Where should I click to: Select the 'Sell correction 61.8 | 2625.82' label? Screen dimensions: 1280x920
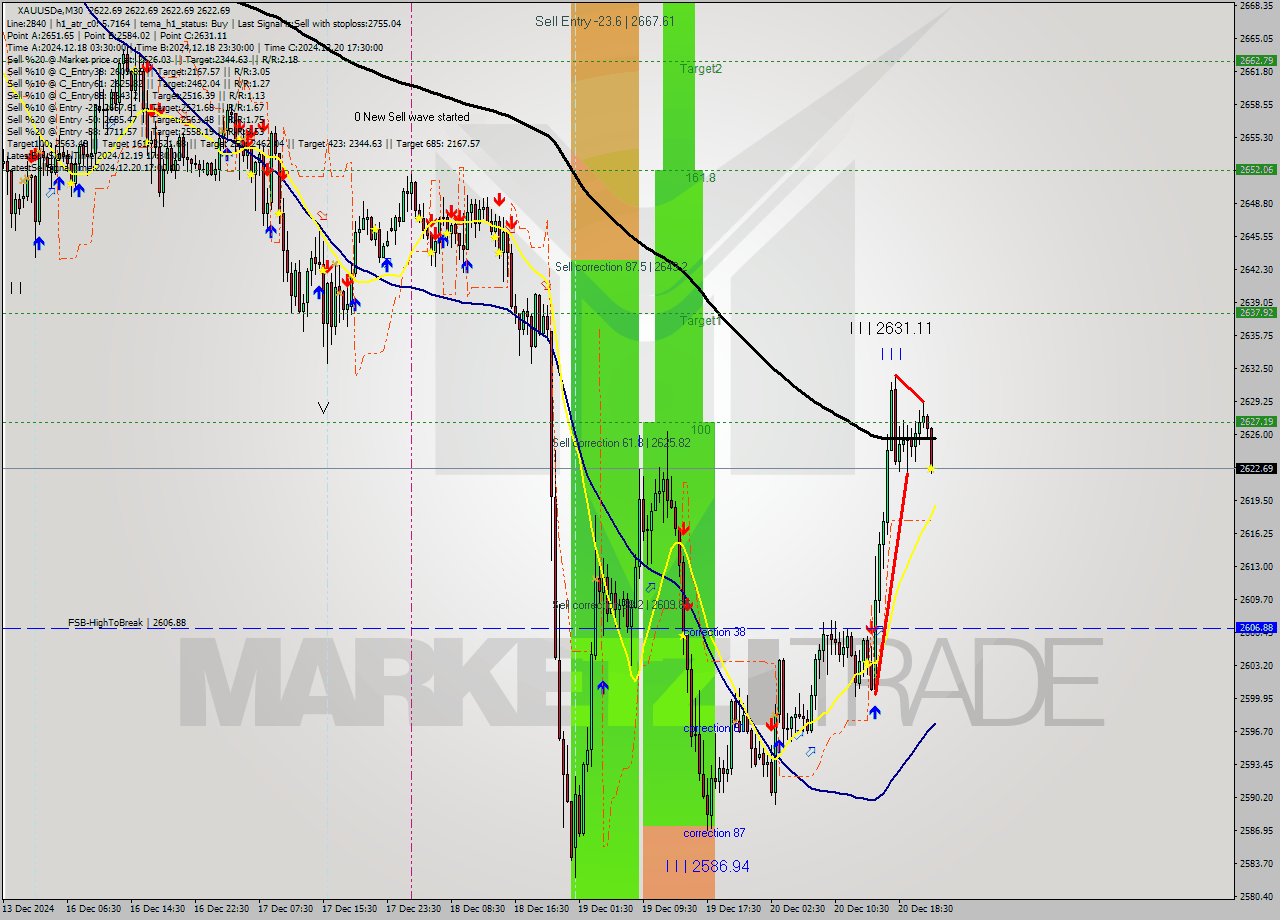(x=621, y=442)
